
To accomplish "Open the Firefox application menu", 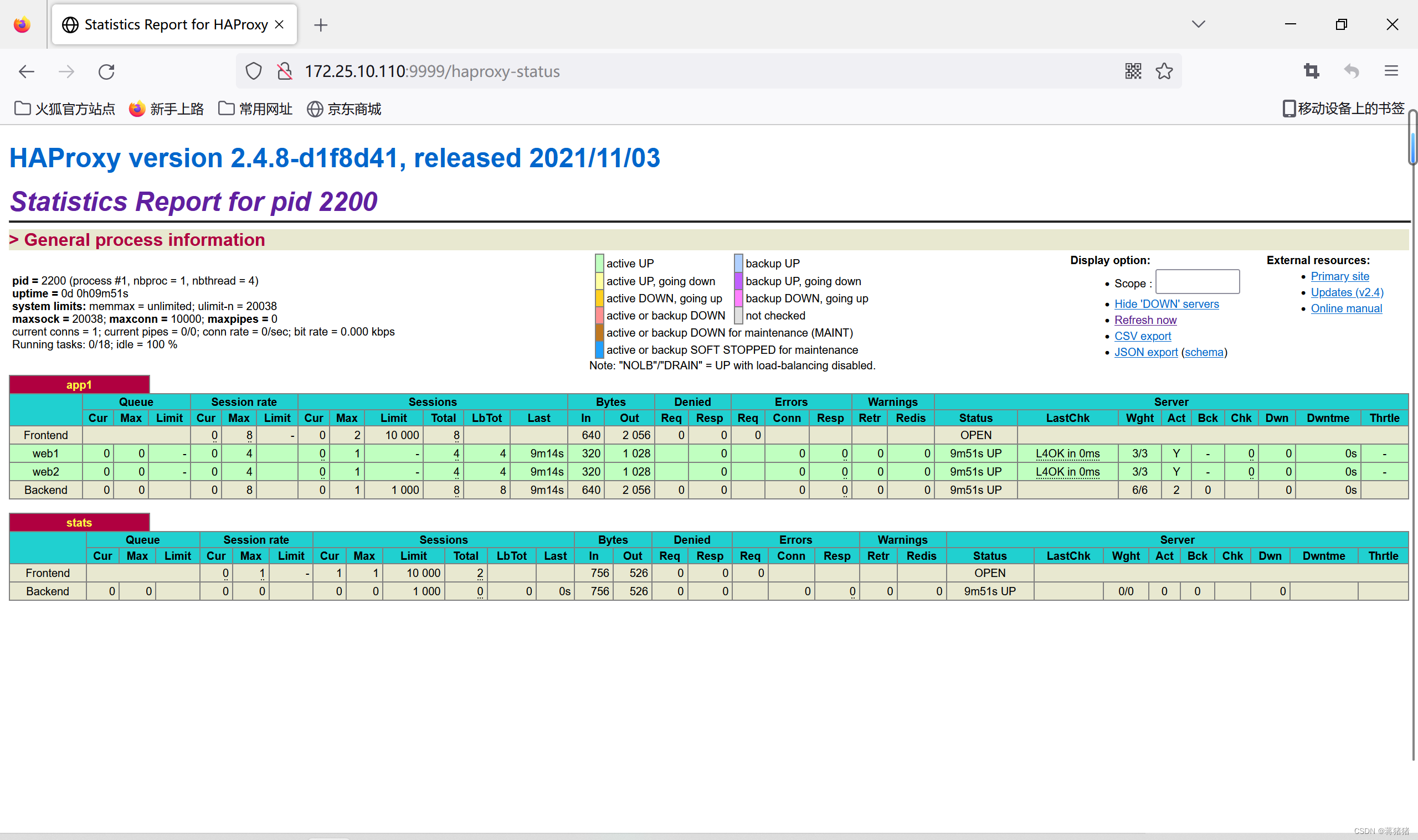I will pos(1391,71).
